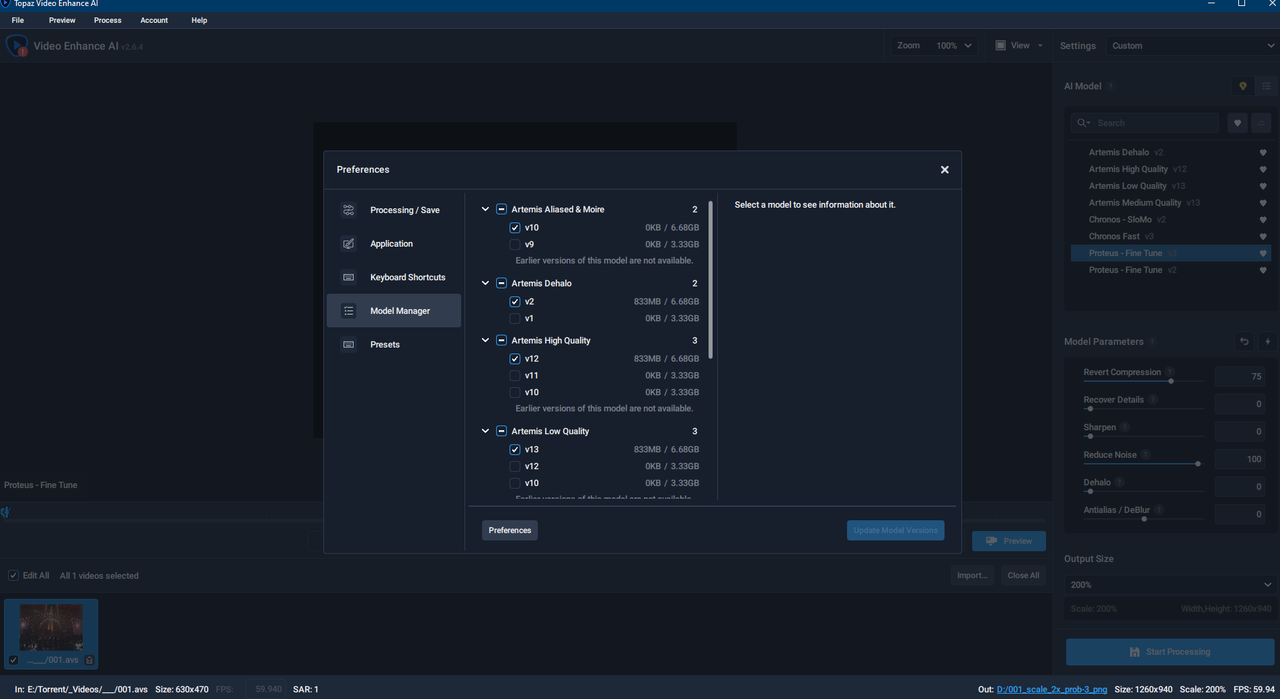Open the help icon beside Revert Compression

click(1170, 372)
